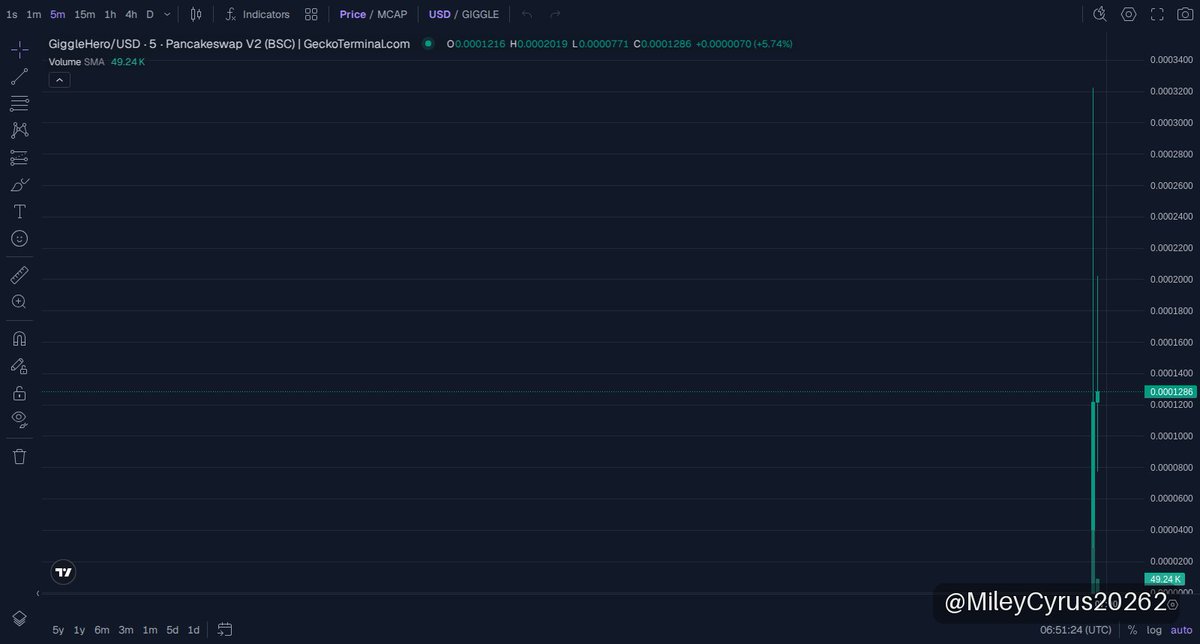The image size is (1200, 644).
Task: Select the 5m timeframe
Action: coord(58,14)
